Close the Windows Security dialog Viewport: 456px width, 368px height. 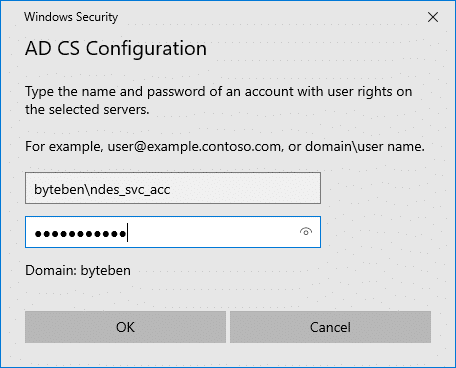pos(433,17)
